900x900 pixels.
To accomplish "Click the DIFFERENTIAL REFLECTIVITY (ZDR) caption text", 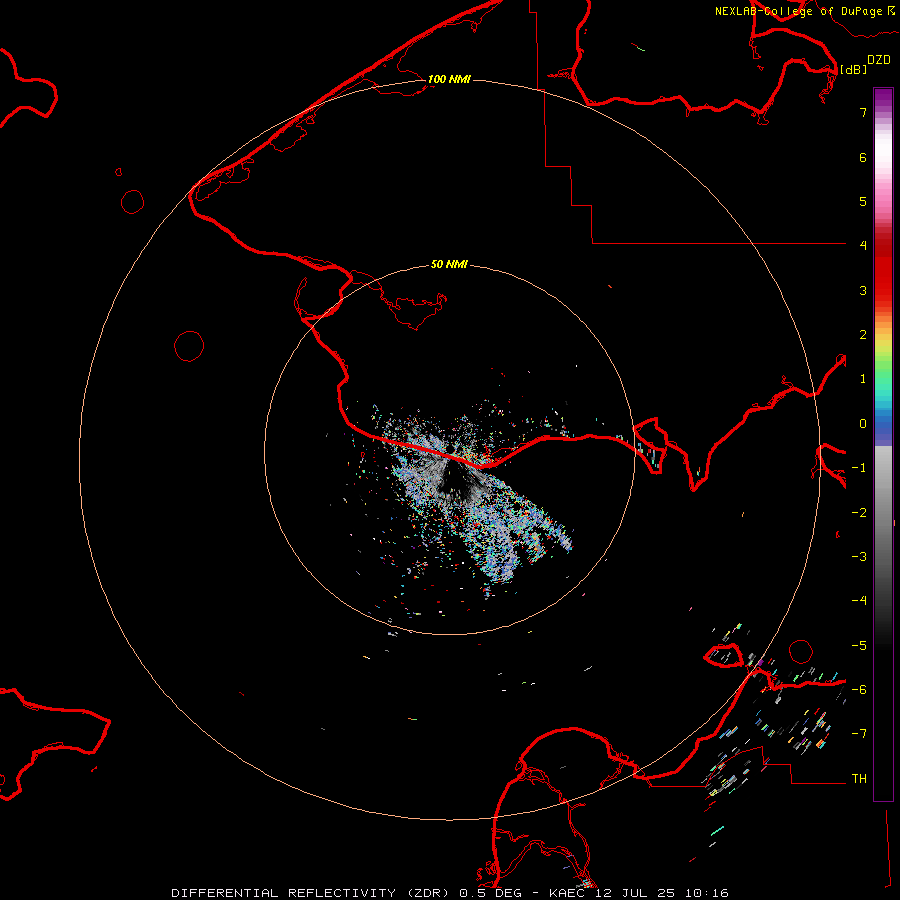I will [x=309, y=893].
